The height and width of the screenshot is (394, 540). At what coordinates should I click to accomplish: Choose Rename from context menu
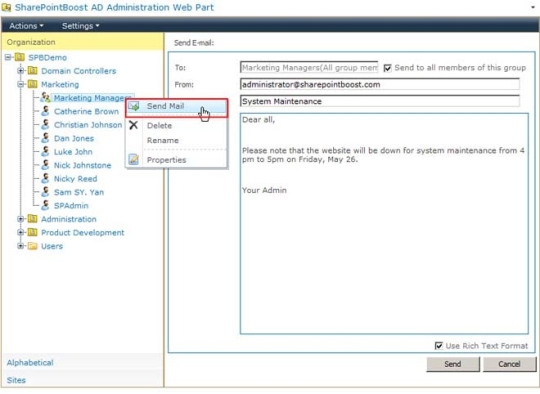176,140
